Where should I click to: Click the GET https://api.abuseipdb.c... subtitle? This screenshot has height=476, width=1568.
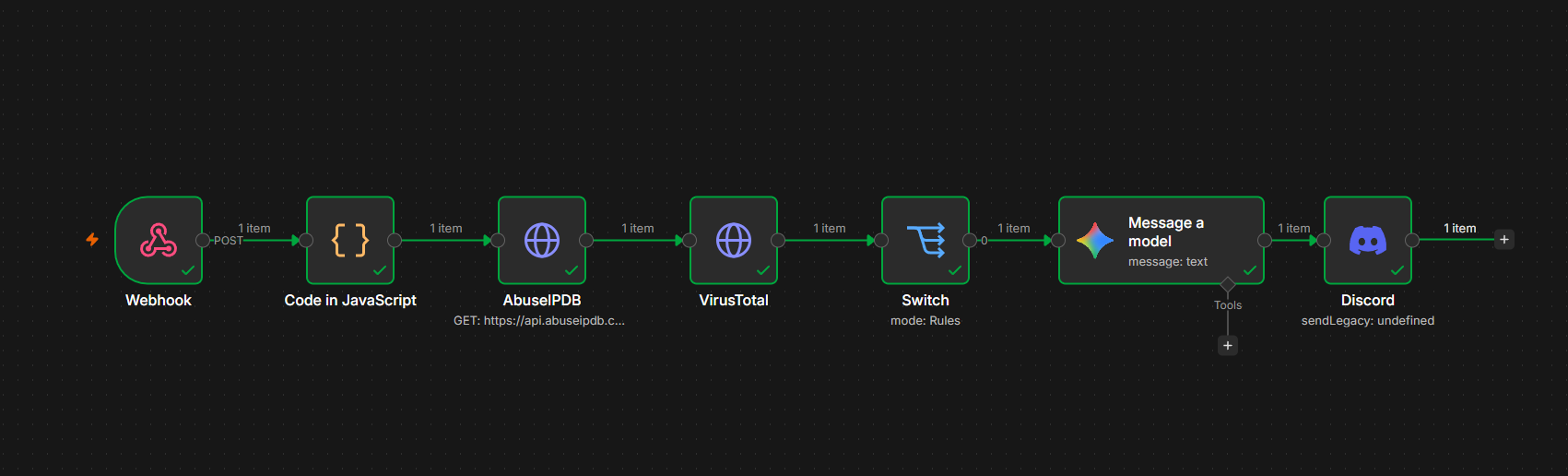(x=539, y=321)
